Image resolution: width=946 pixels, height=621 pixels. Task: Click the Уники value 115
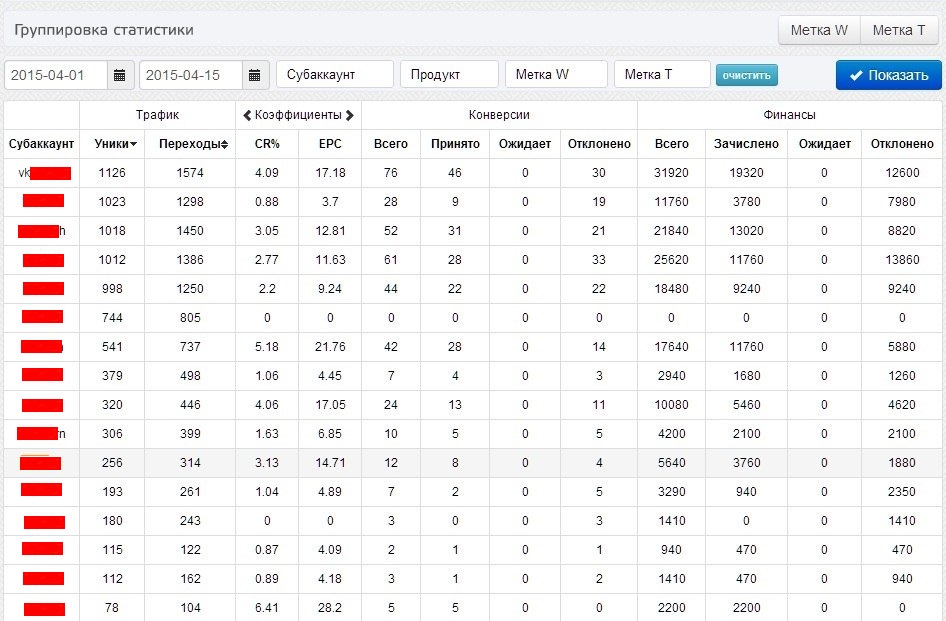pos(112,550)
